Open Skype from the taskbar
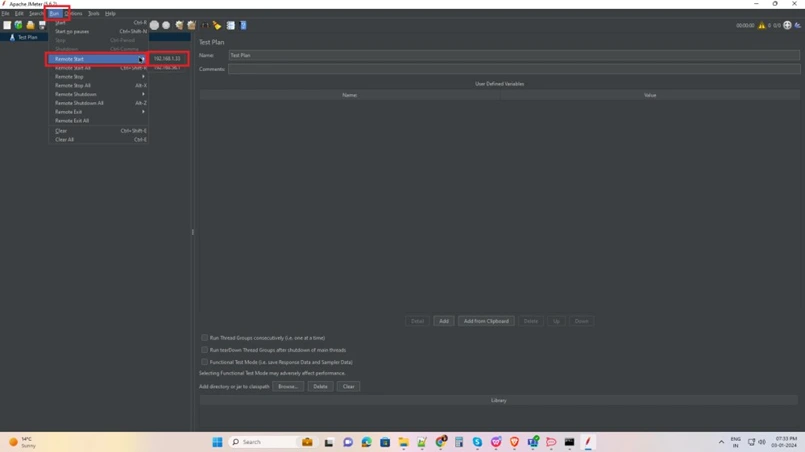The image size is (805, 452). tap(477, 442)
